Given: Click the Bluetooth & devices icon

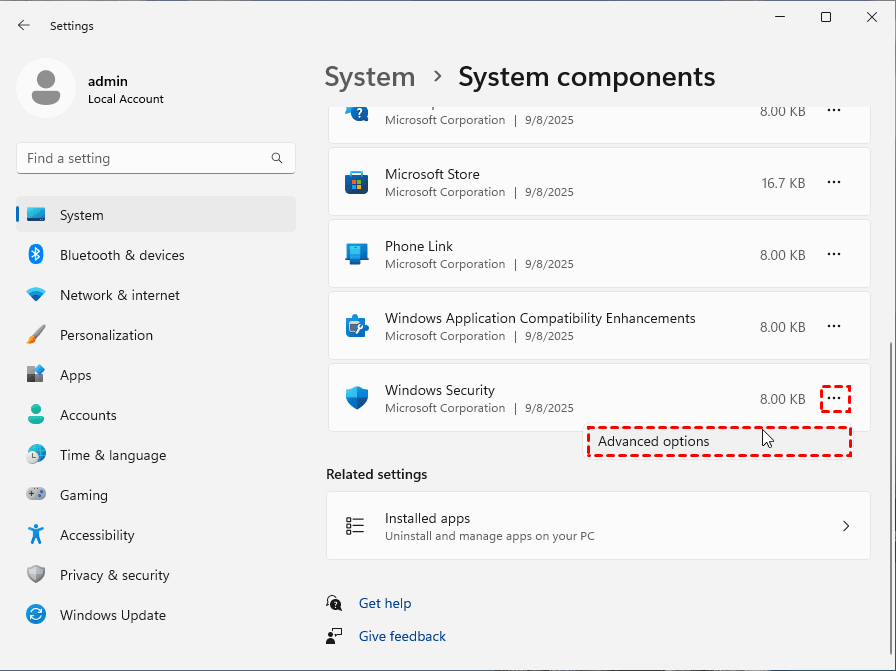Looking at the screenshot, I should (x=36, y=255).
